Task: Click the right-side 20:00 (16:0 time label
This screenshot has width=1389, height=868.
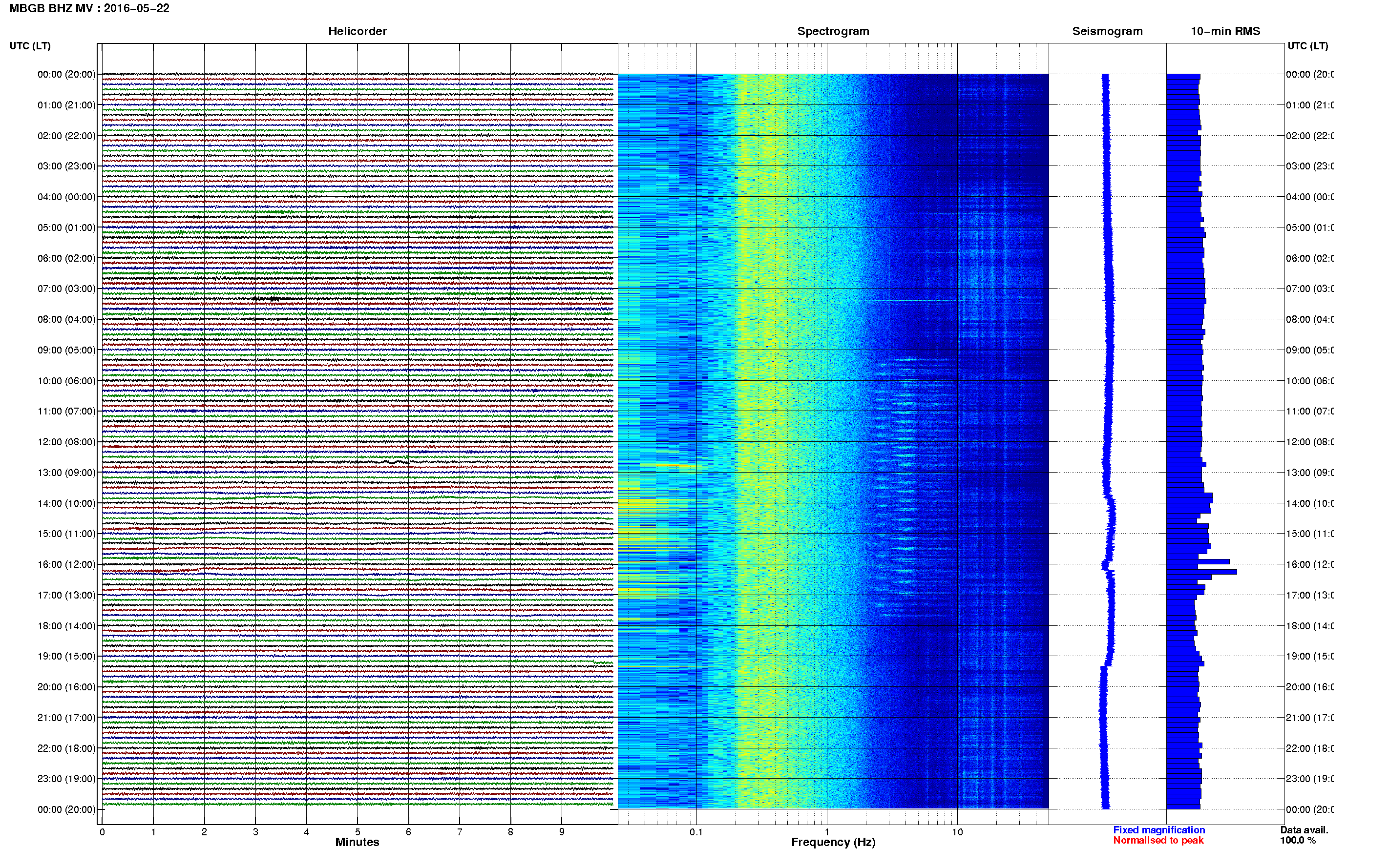Action: point(1309,687)
